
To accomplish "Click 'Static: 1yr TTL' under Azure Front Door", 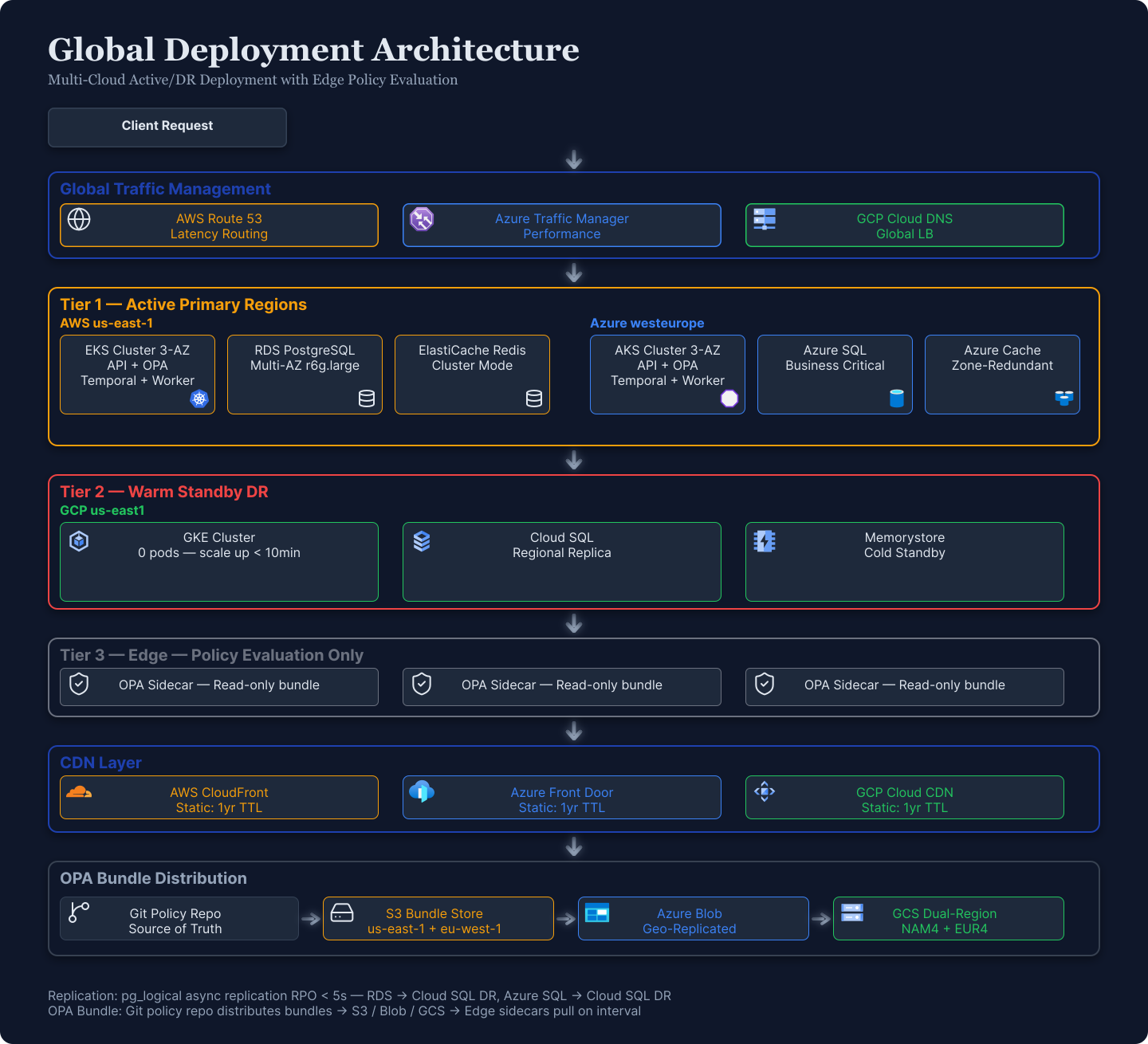I will (562, 807).
